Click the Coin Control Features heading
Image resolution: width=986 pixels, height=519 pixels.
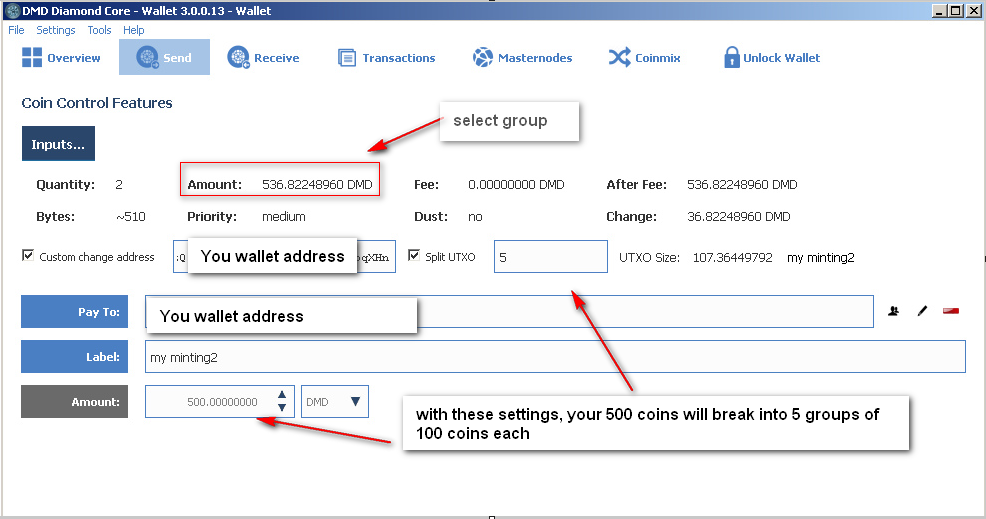(x=97, y=103)
